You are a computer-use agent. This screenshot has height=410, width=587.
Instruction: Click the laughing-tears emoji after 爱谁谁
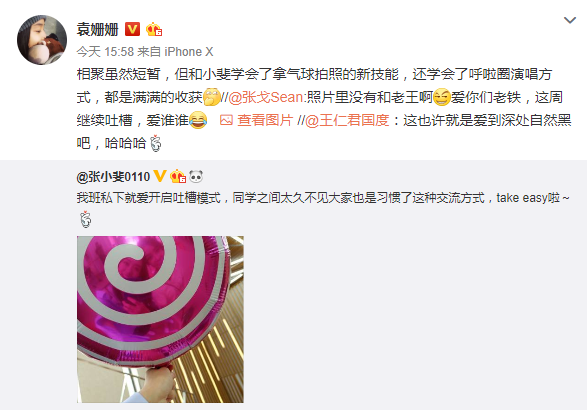point(198,120)
